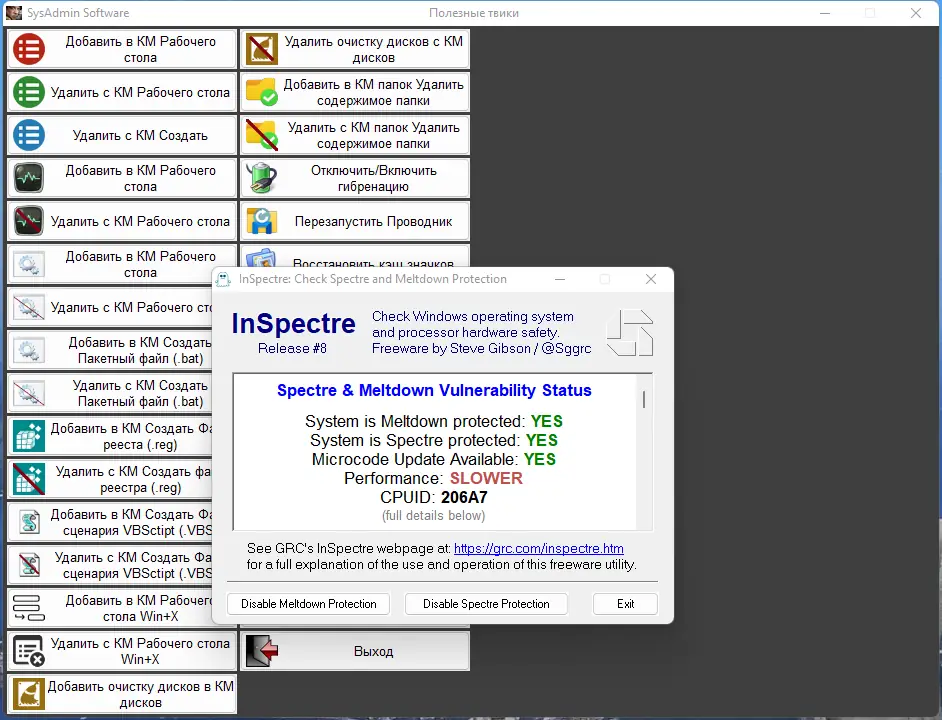
Task: Click Удалить очистку дисков с КМ дисков text
Action: (373, 49)
